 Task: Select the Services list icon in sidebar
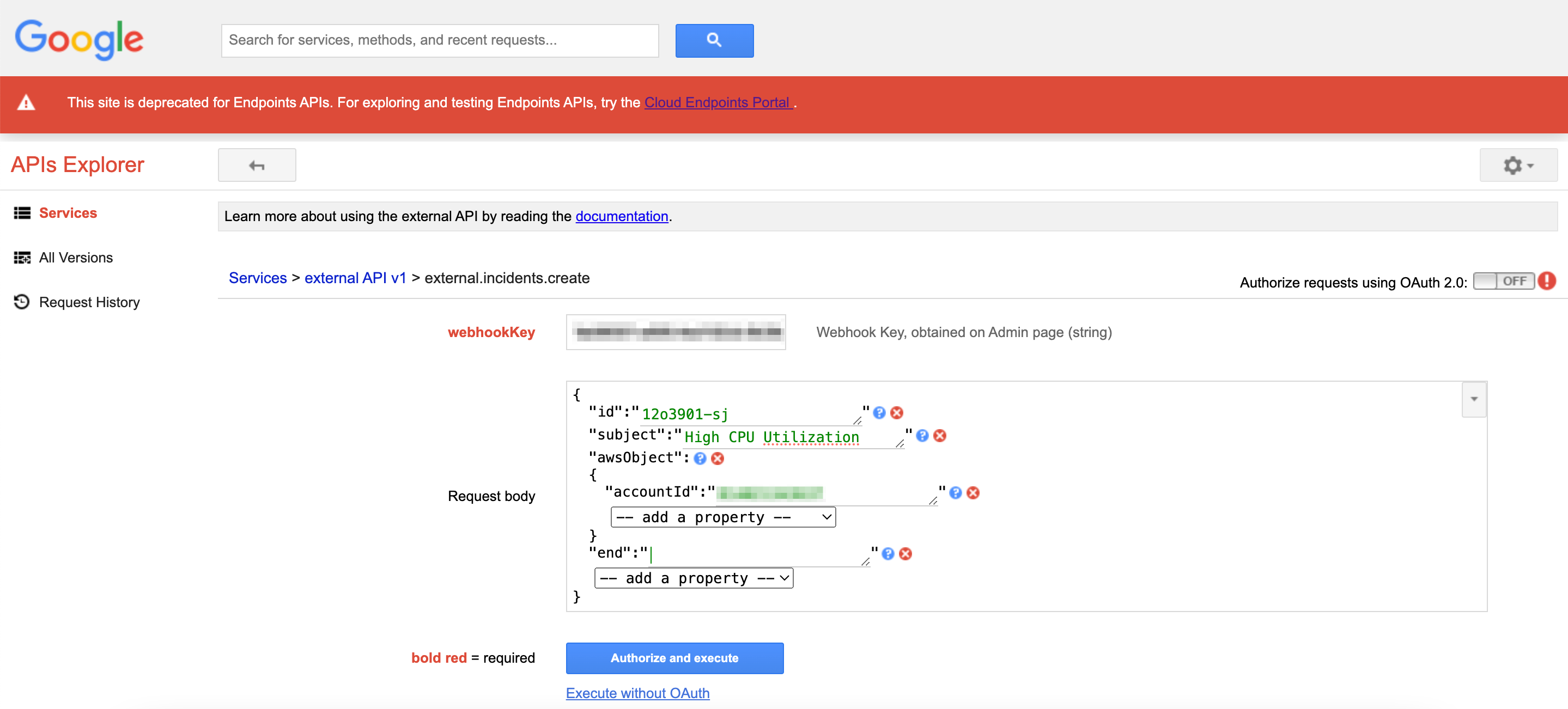click(x=22, y=212)
